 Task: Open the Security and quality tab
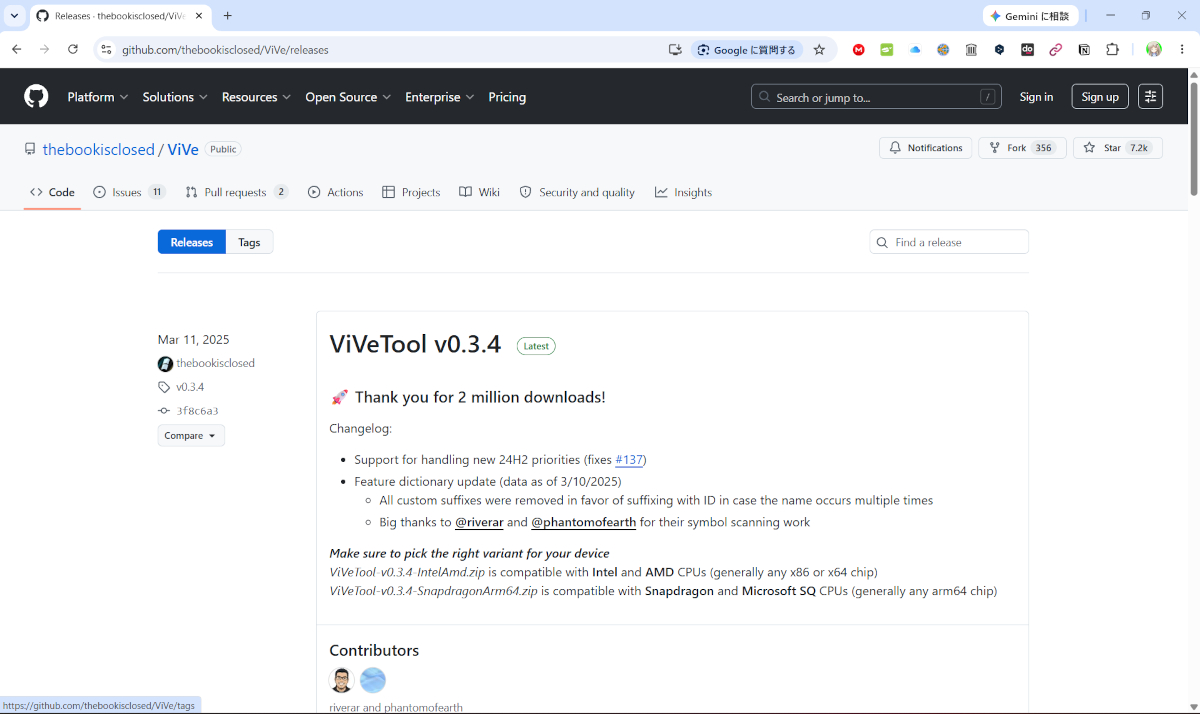point(577,192)
